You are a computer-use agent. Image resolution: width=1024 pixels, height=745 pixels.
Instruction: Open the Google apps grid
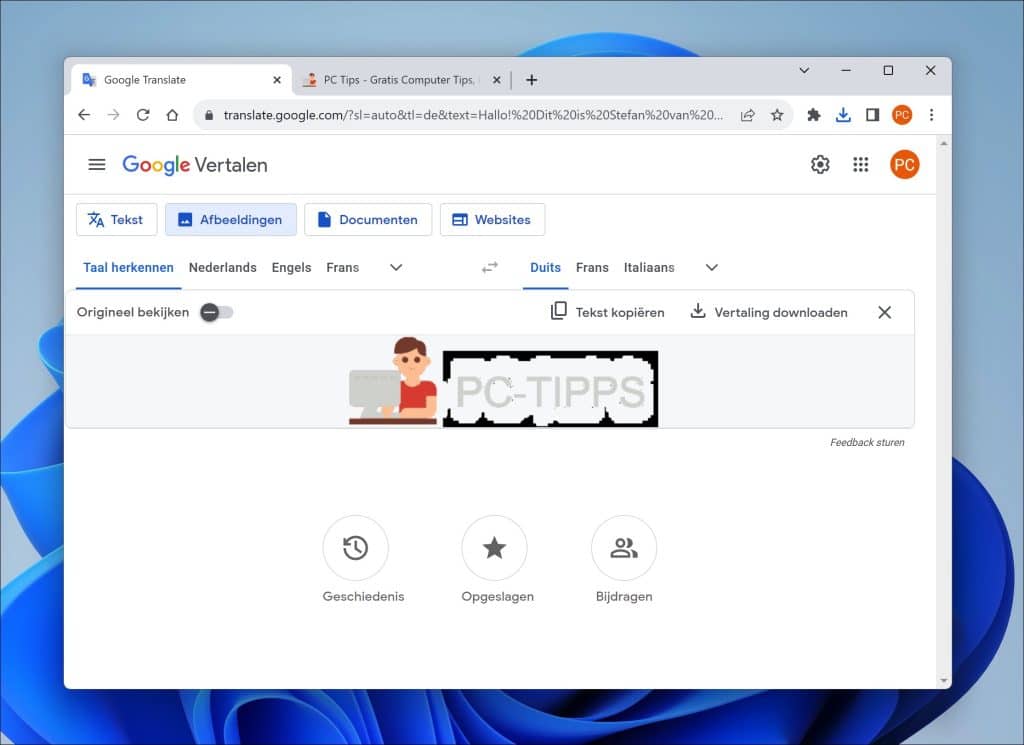(861, 165)
